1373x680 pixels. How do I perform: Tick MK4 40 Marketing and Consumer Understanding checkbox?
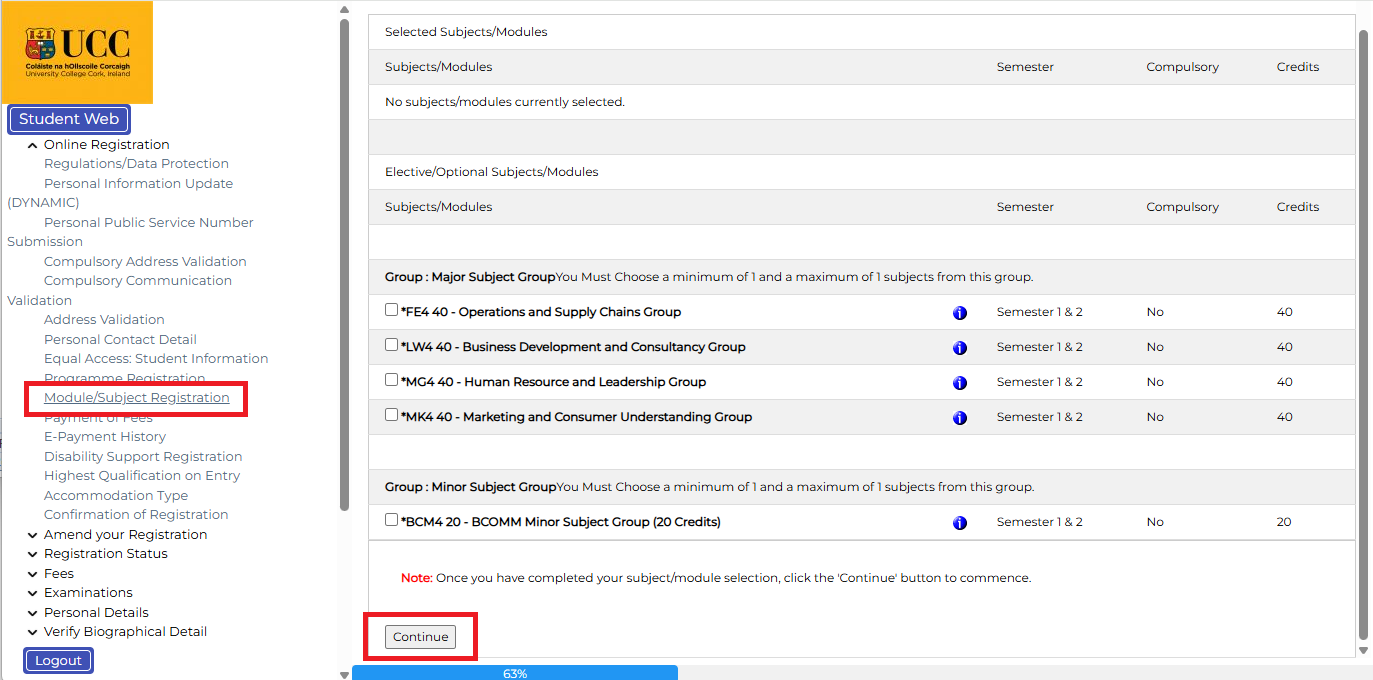392,415
